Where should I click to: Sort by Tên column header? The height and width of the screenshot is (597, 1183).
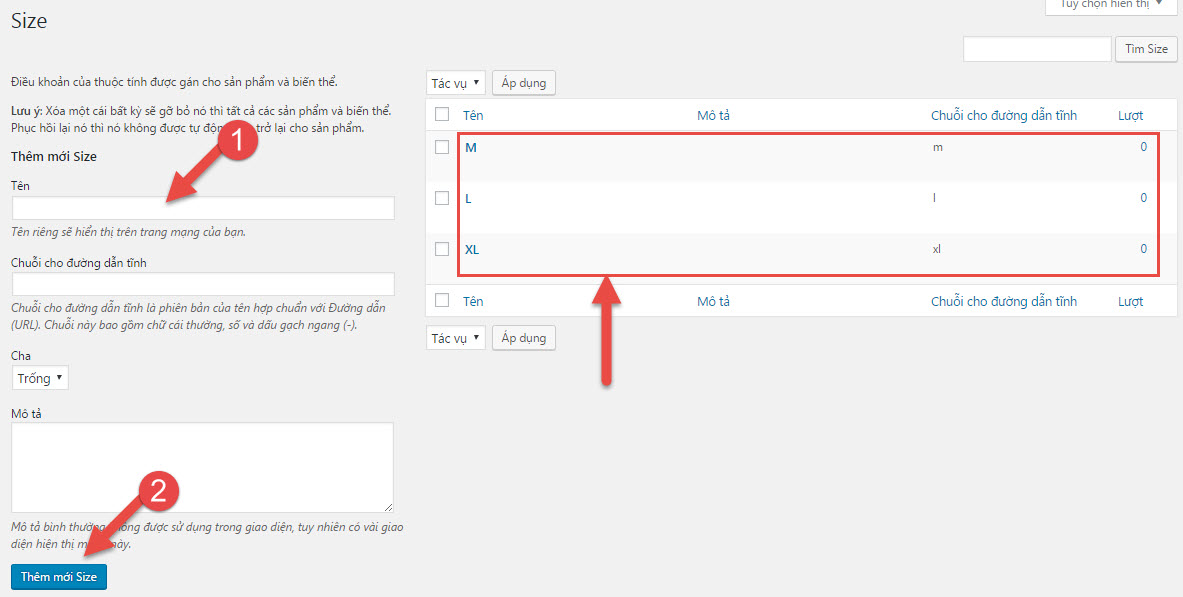point(473,115)
